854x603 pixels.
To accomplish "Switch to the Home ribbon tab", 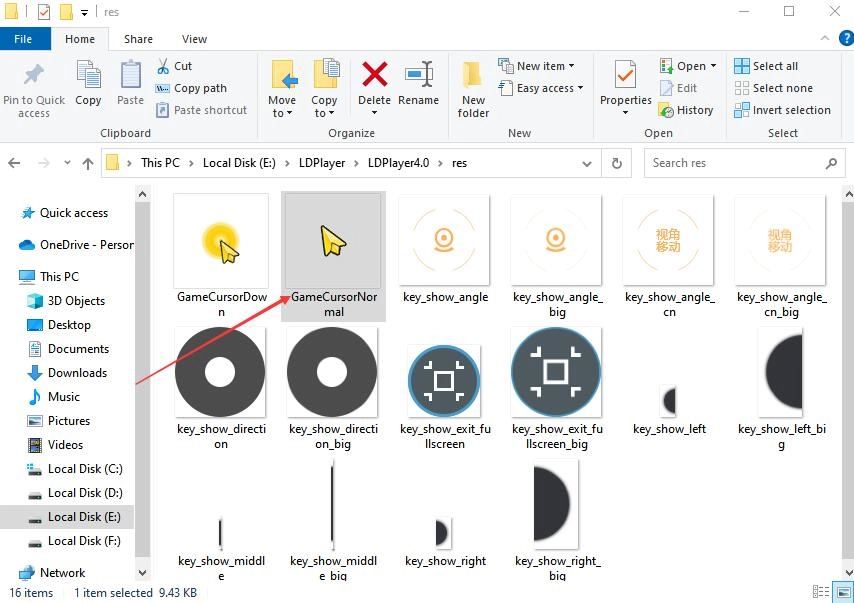I will 80,39.
